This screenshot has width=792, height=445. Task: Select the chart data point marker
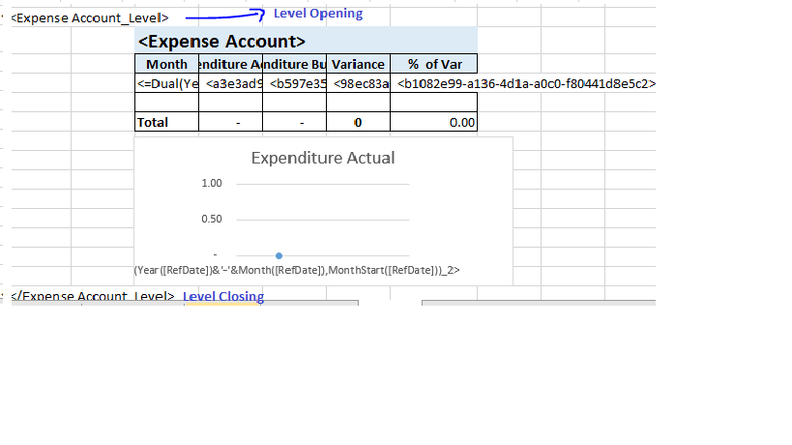coord(279,256)
